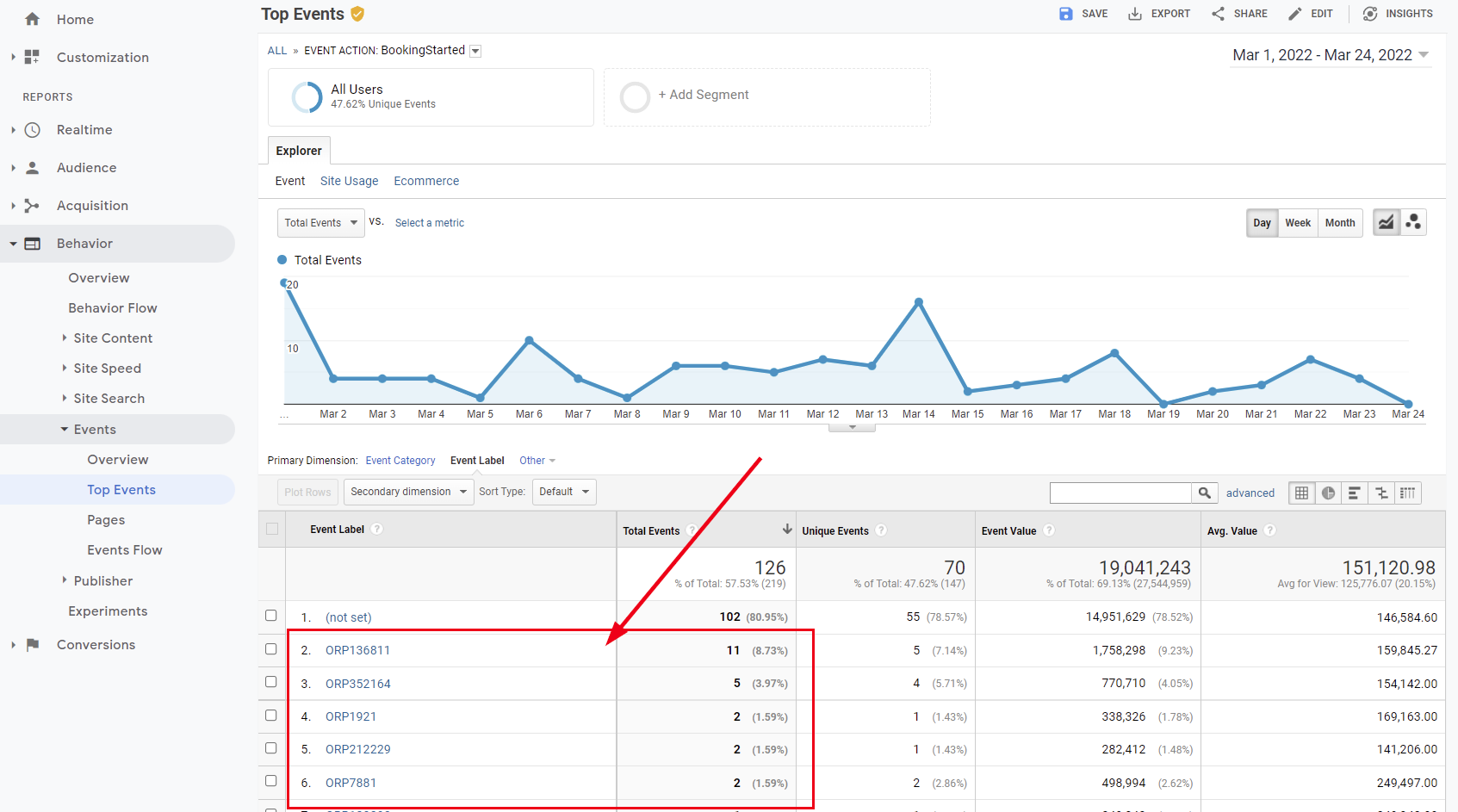
Task: Open Events Flow report
Action: (125, 550)
